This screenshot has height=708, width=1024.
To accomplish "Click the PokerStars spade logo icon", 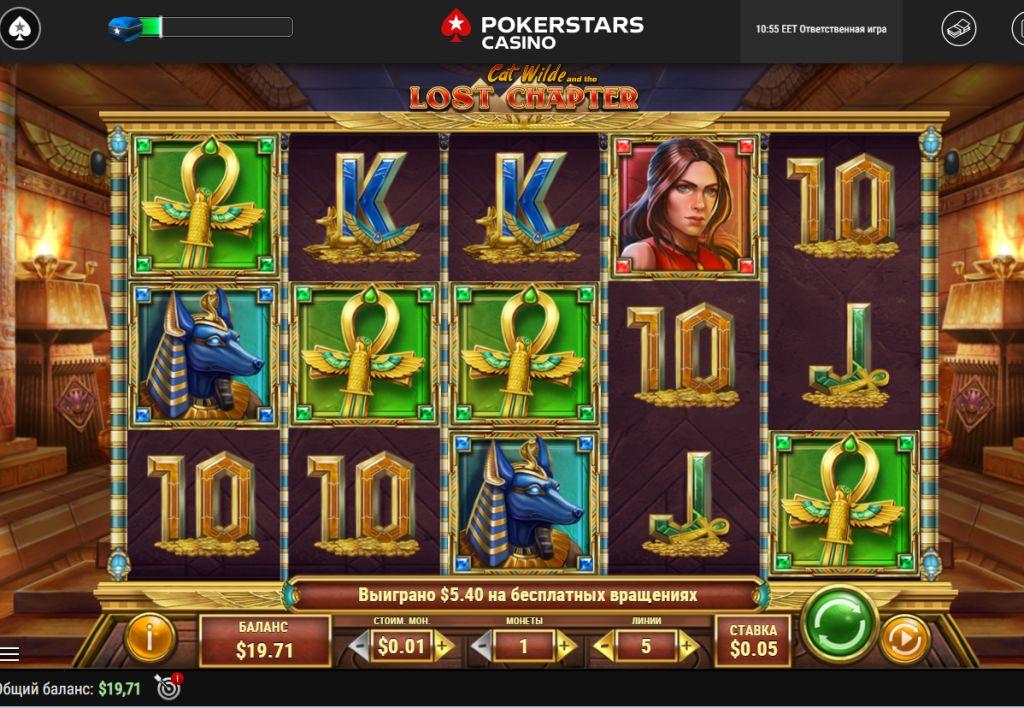I will pos(20,29).
